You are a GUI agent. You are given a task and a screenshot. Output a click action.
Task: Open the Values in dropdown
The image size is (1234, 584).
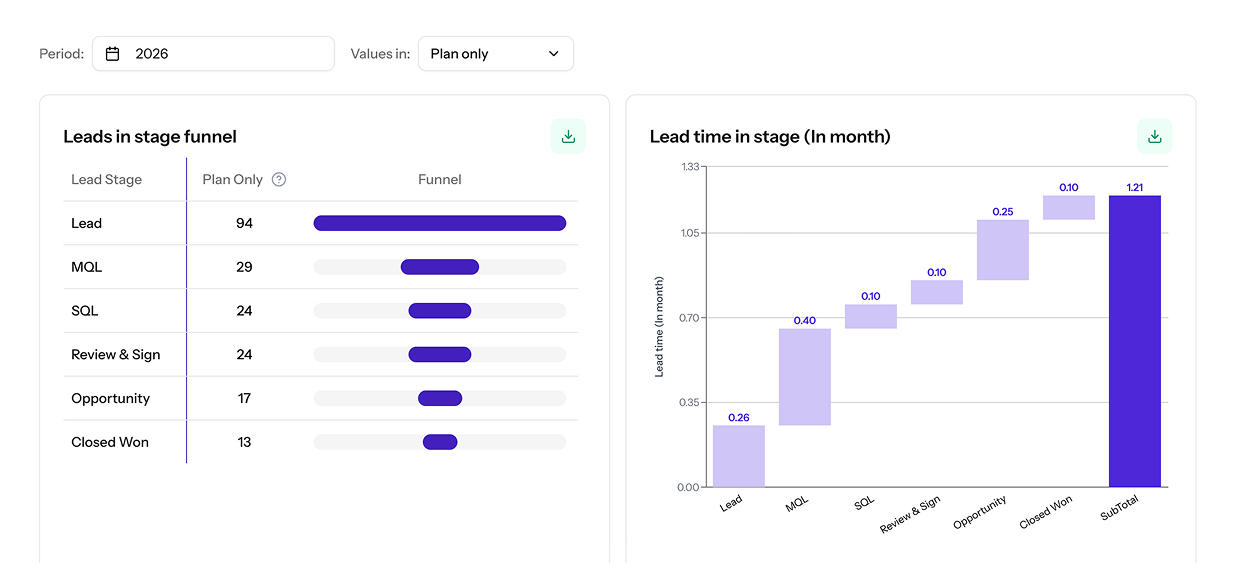tap(496, 53)
